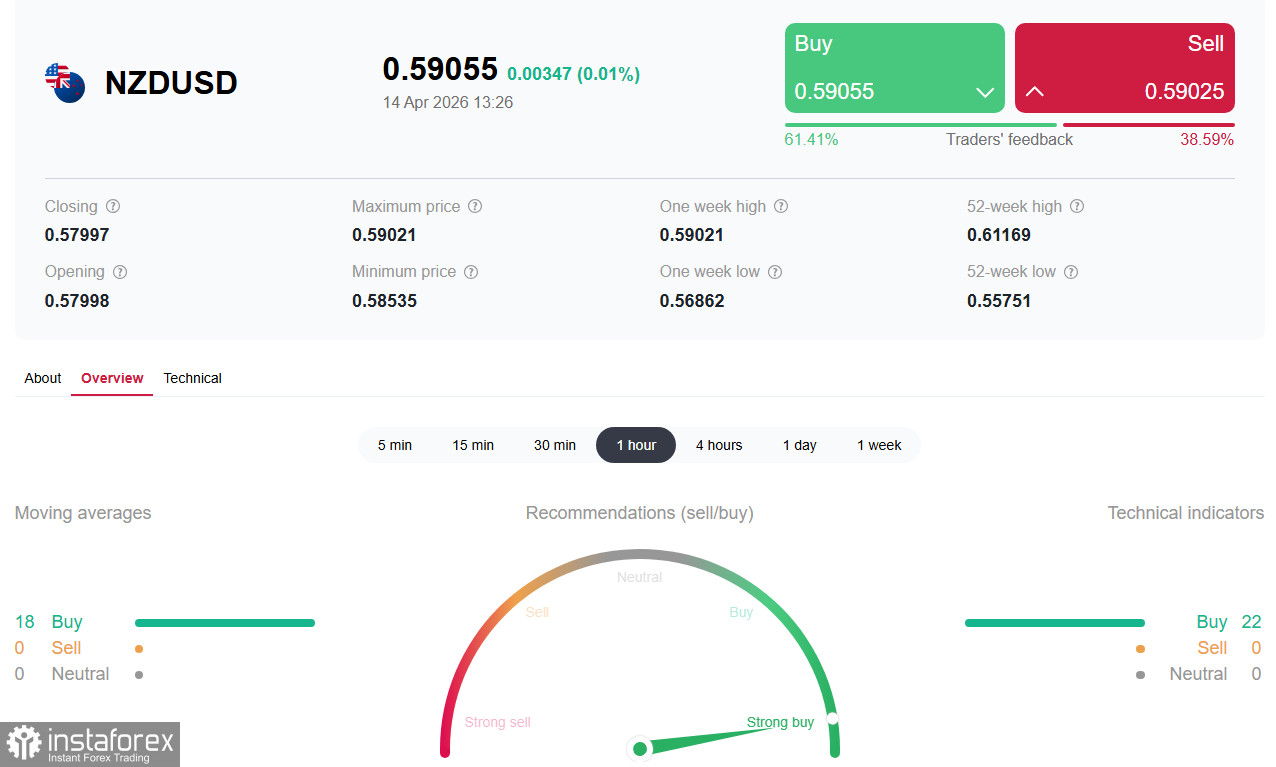
Task: Click the Minimum price value 0.58535
Action: (384, 301)
